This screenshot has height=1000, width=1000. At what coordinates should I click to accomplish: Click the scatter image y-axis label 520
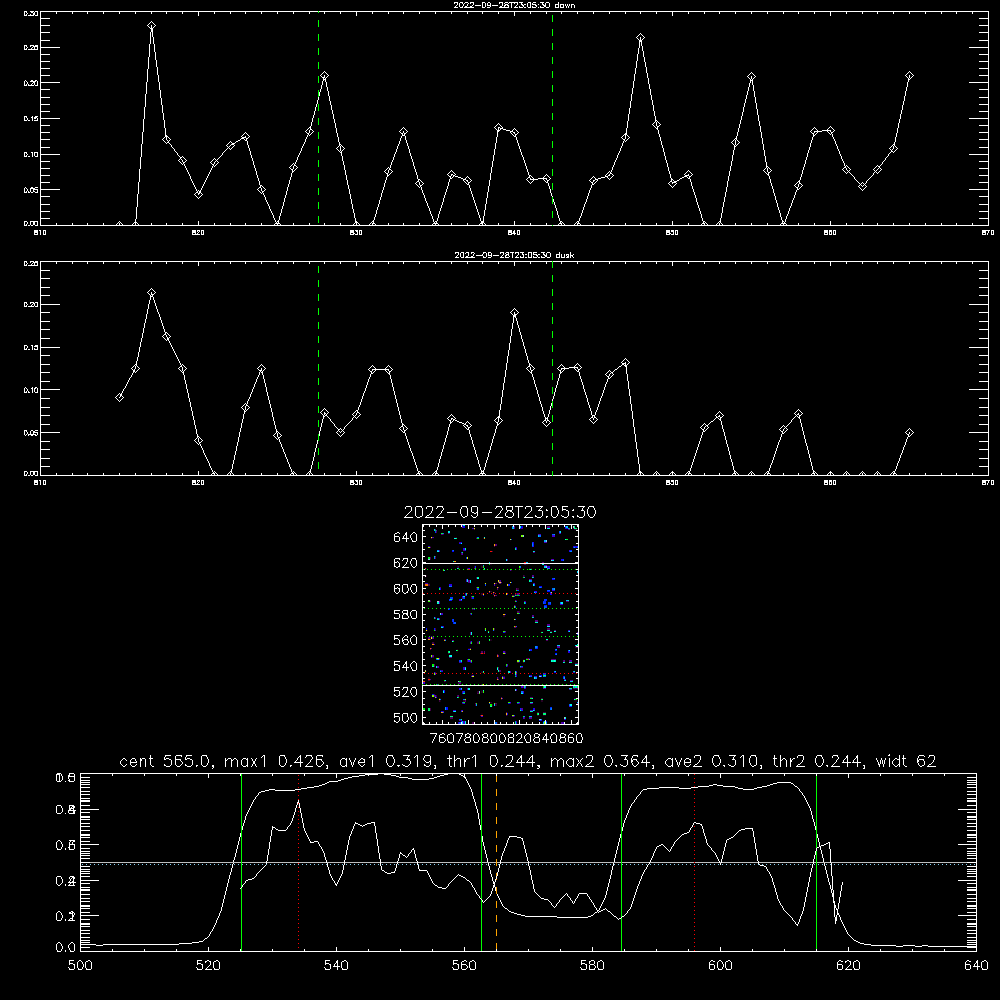coord(406,692)
